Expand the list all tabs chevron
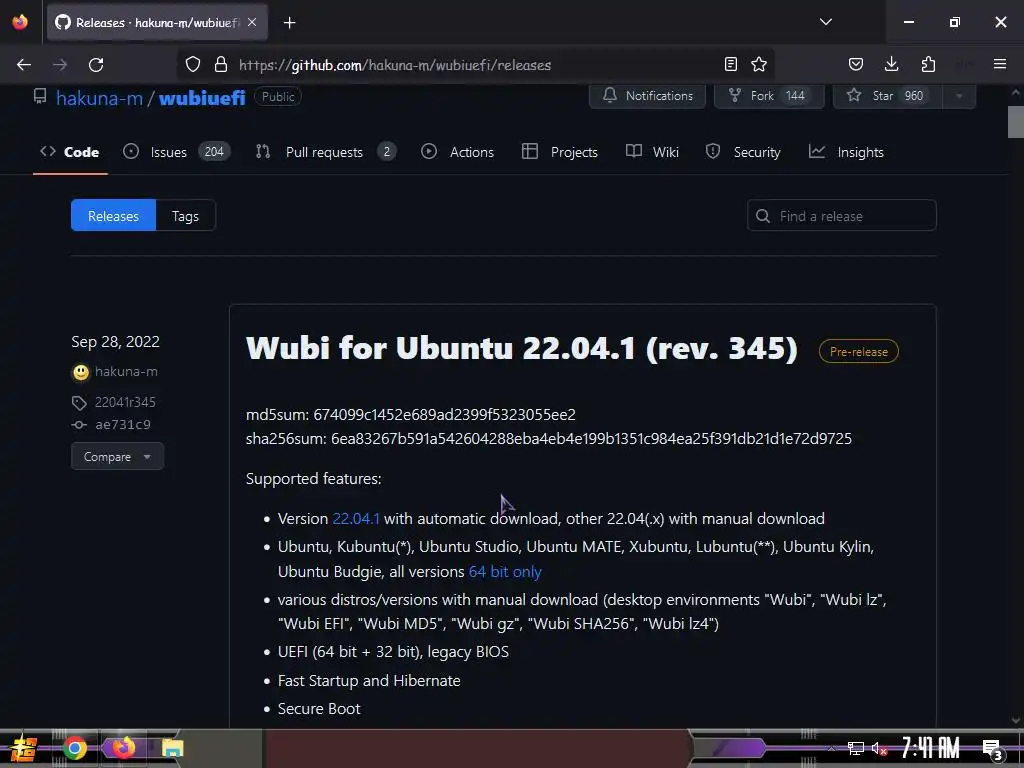This screenshot has width=1024, height=768. tap(825, 22)
